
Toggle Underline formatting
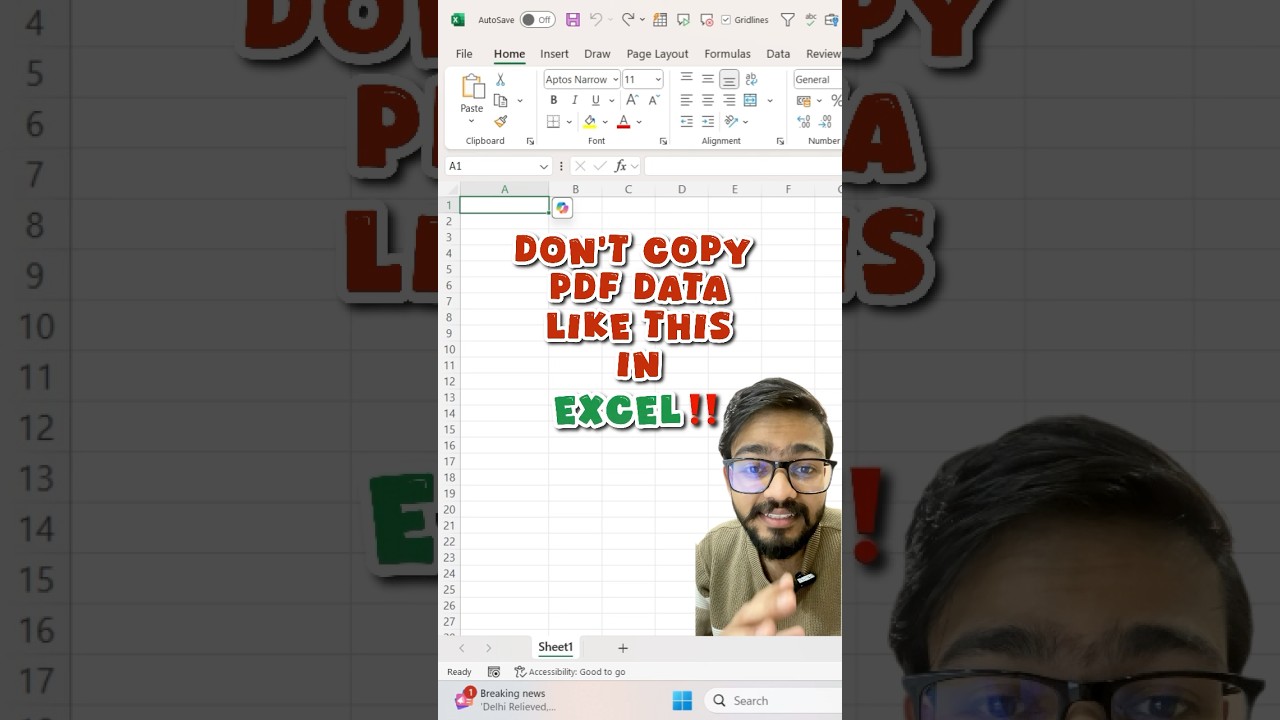596,100
